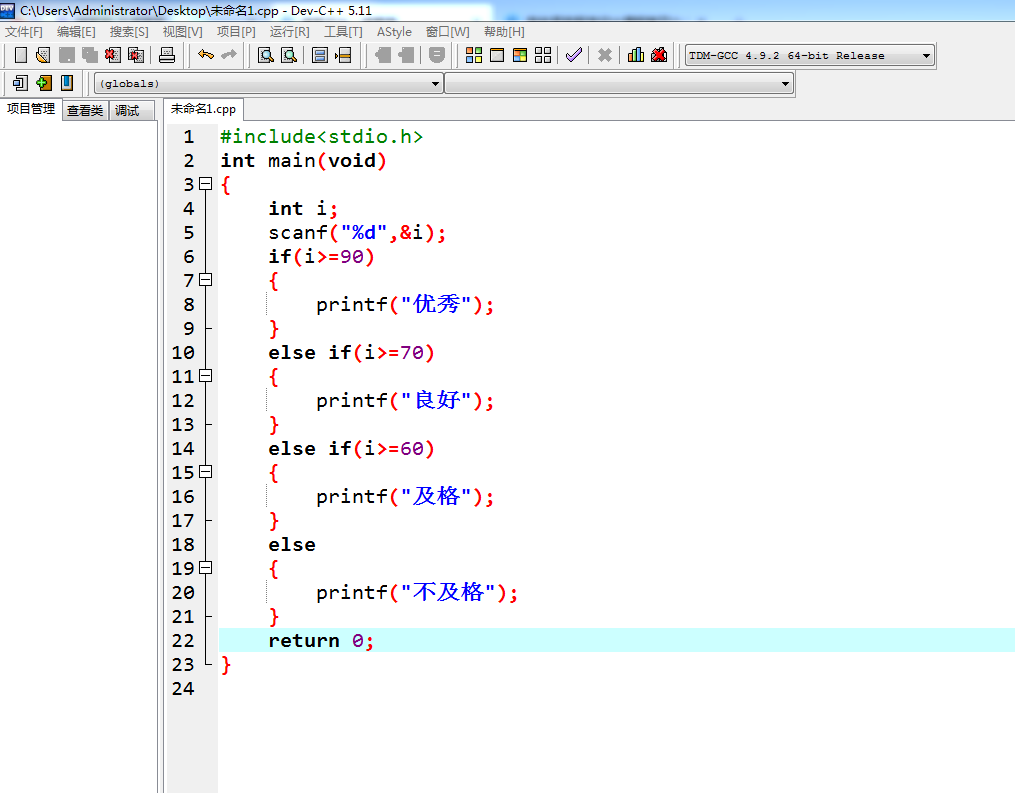The height and width of the screenshot is (793, 1015).
Task: Click the grayed Indent arrow icon
Action: click(x=406, y=55)
